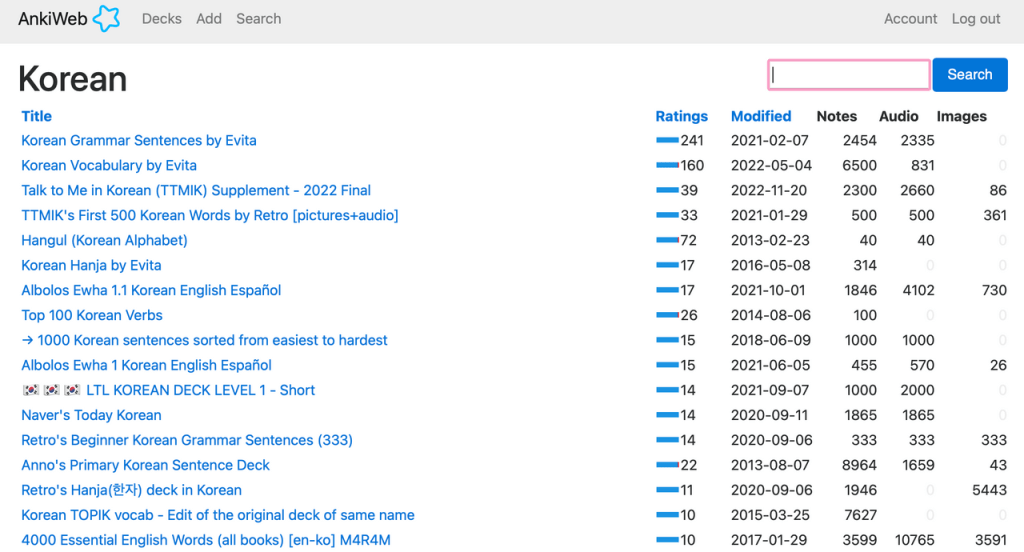Screen dimensions: 1024x552
Task: Sort decks by Modified column
Action: coord(761,116)
